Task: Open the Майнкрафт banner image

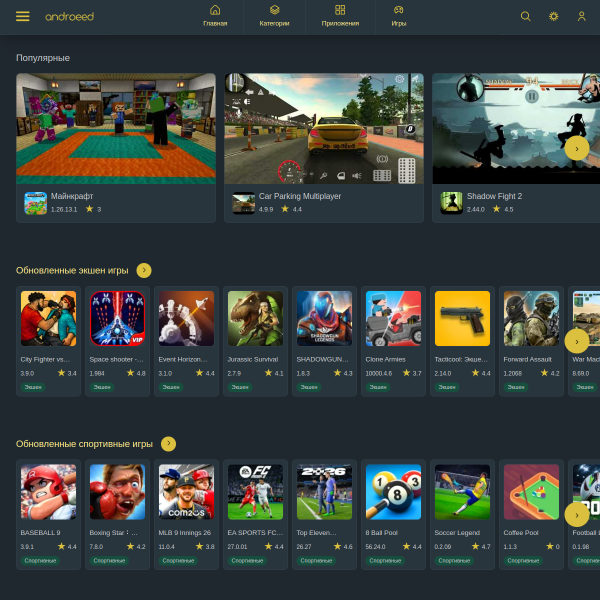Action: [x=116, y=129]
